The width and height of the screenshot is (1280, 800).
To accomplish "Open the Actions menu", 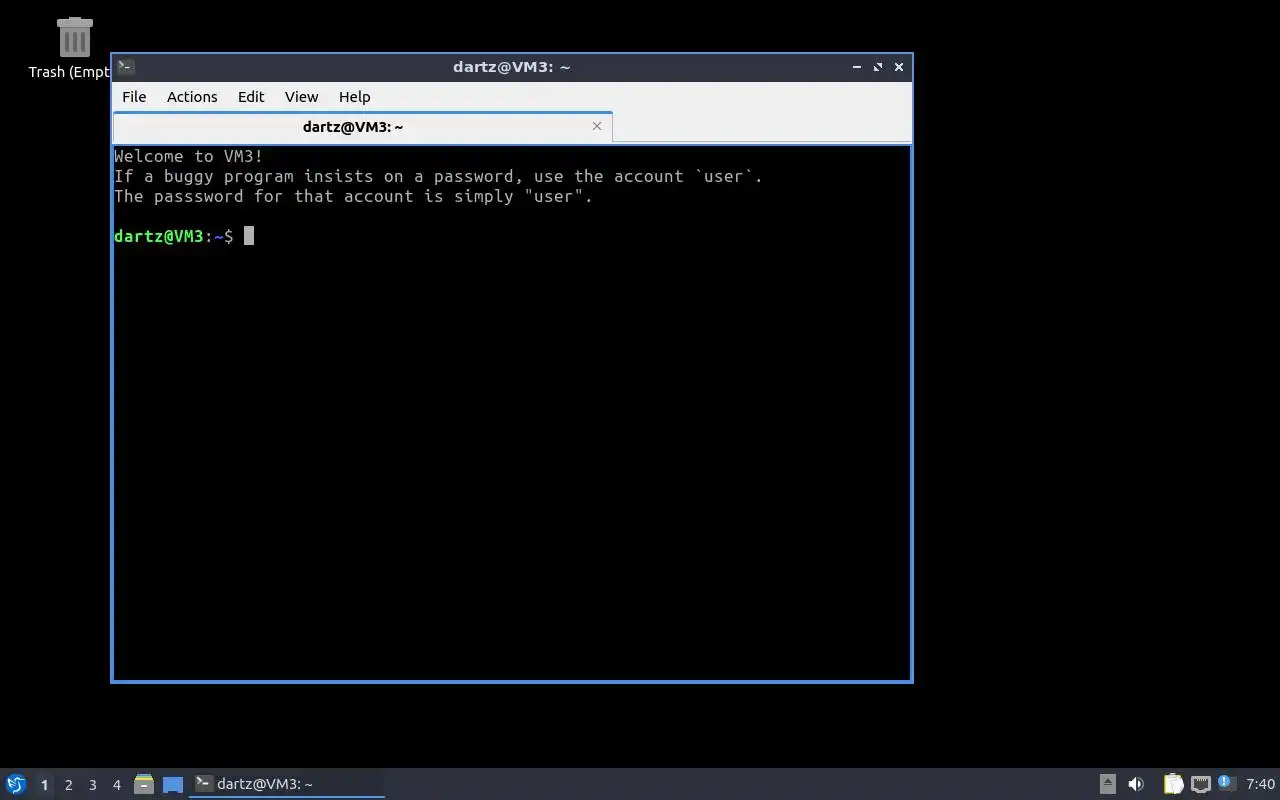I will (x=192, y=97).
